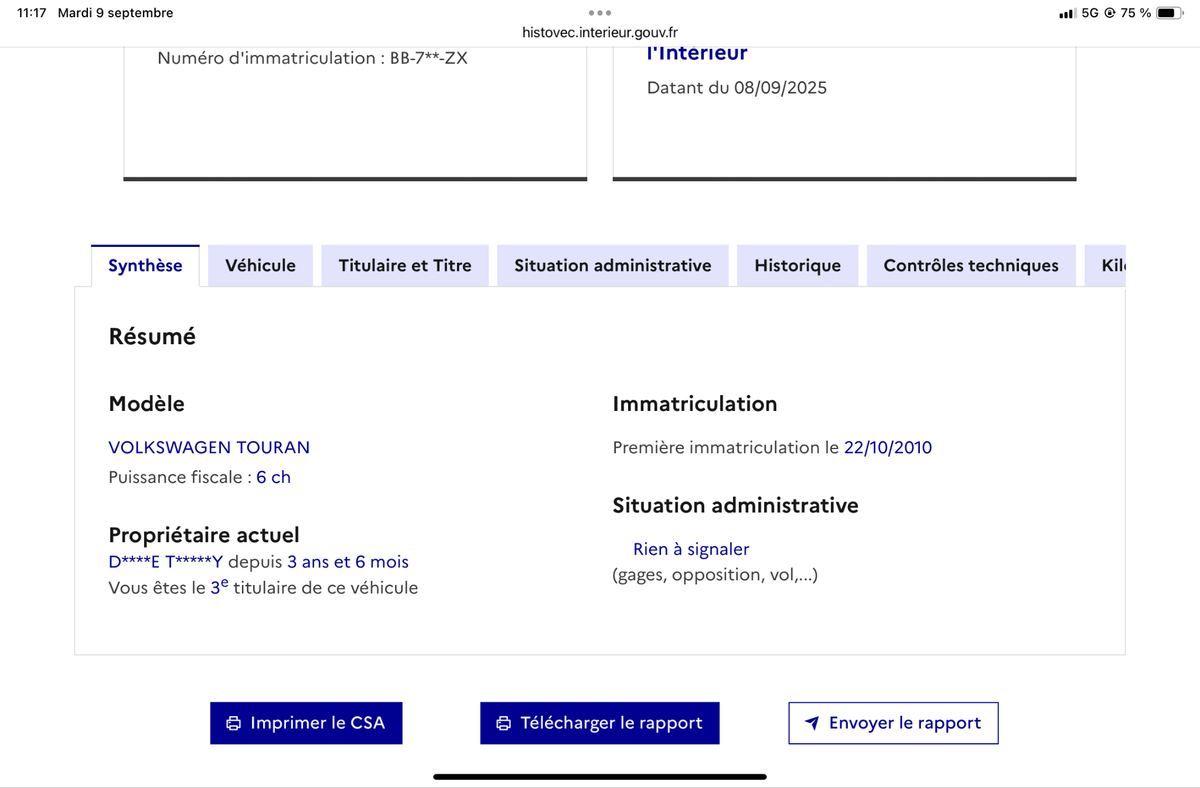Tap the home indicator bar at bottom
Viewport: 1200px width, 788px height.
click(600, 776)
